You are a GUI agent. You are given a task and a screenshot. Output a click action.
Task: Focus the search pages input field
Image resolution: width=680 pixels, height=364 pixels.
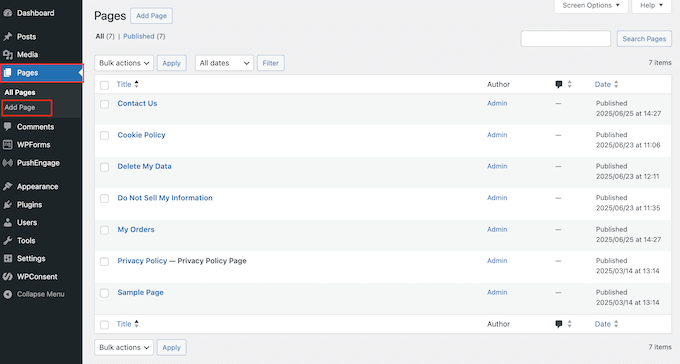[x=566, y=39]
